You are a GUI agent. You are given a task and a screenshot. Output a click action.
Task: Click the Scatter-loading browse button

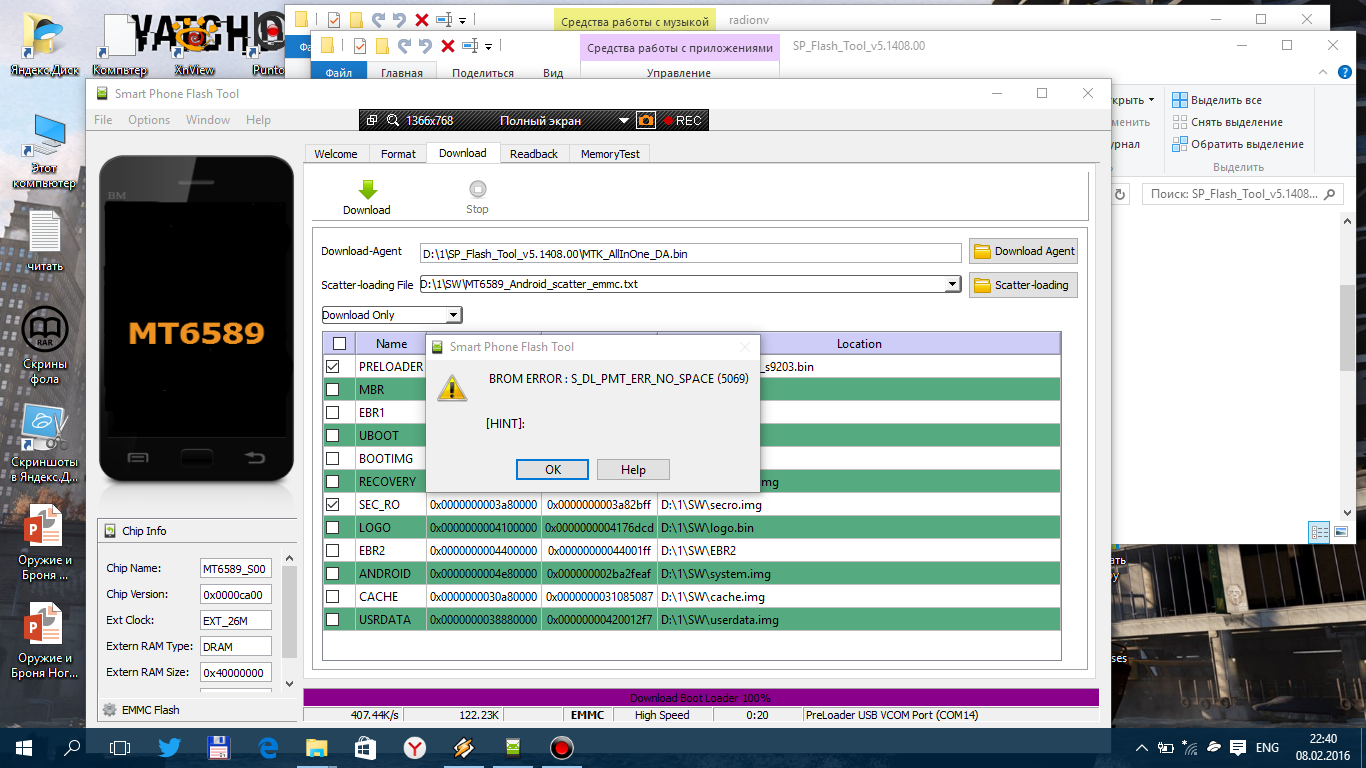coord(1023,285)
